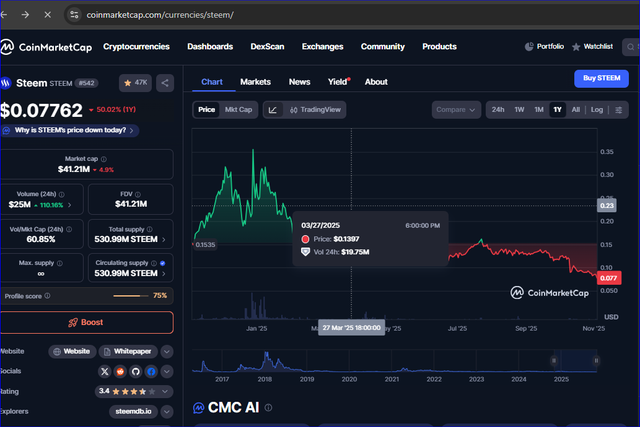Open the Watchlist star icon
Image resolution: width=640 pixels, height=427 pixels.
click(576, 47)
